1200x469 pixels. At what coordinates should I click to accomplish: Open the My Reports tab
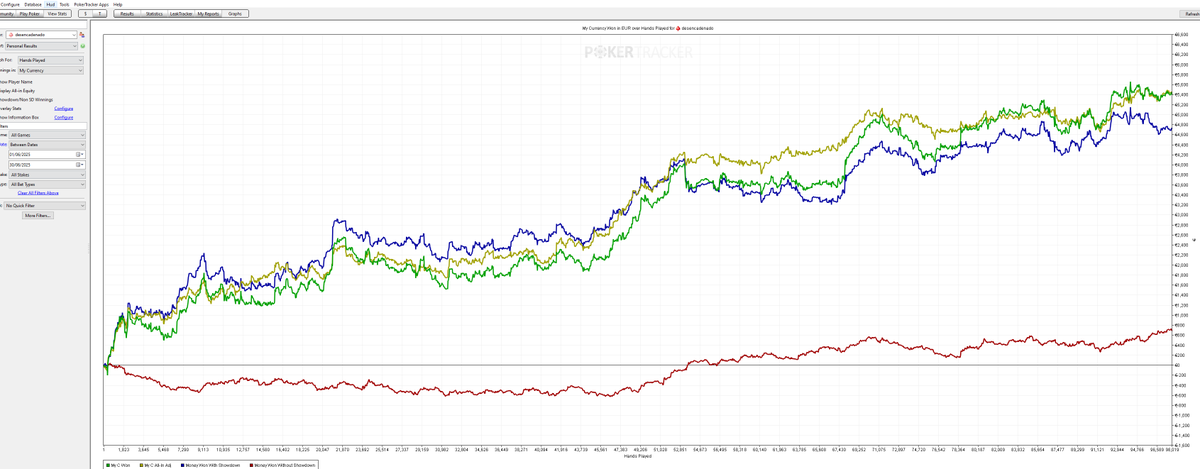point(208,14)
